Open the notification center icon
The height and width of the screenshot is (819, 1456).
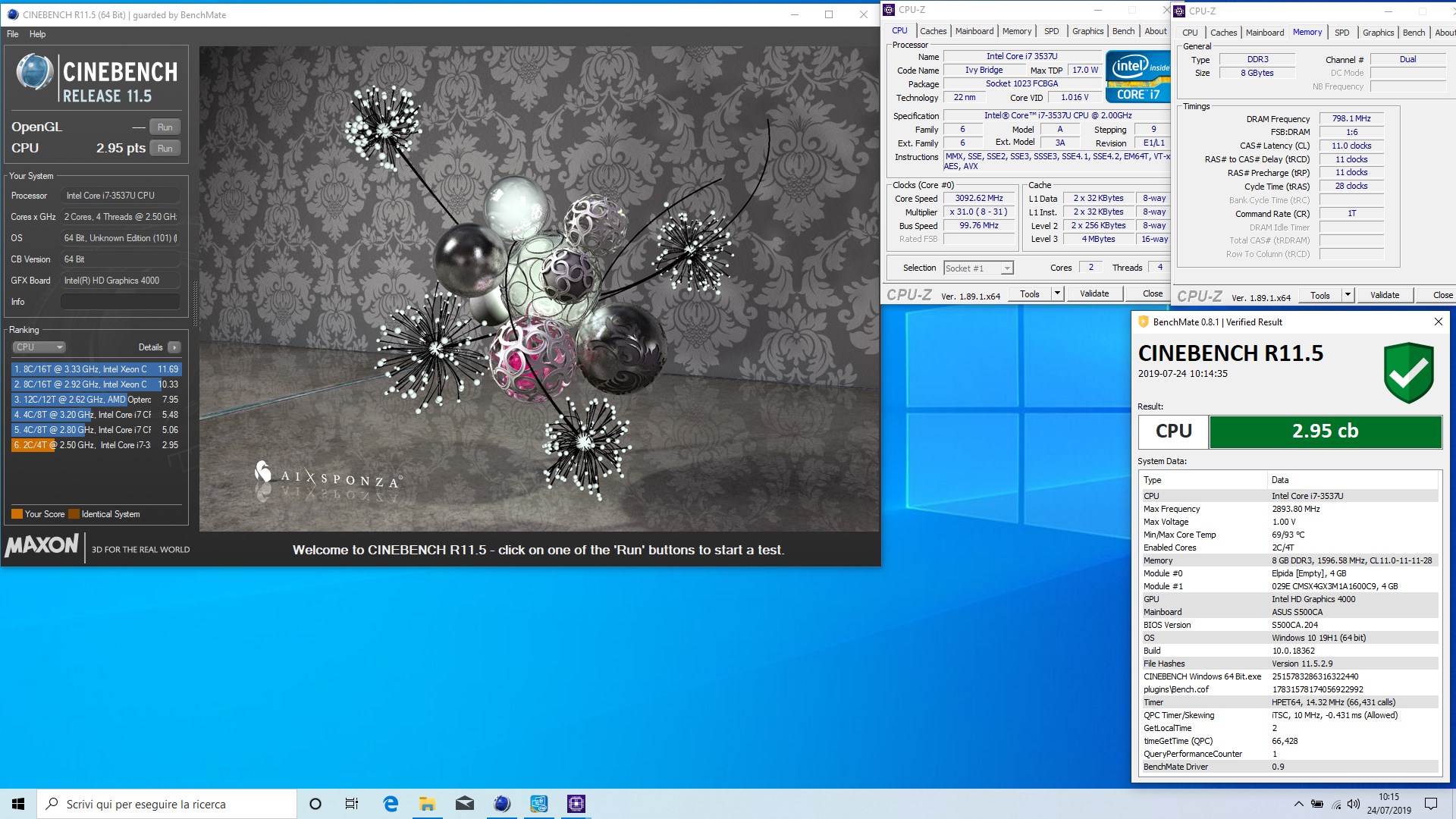(x=1431, y=804)
